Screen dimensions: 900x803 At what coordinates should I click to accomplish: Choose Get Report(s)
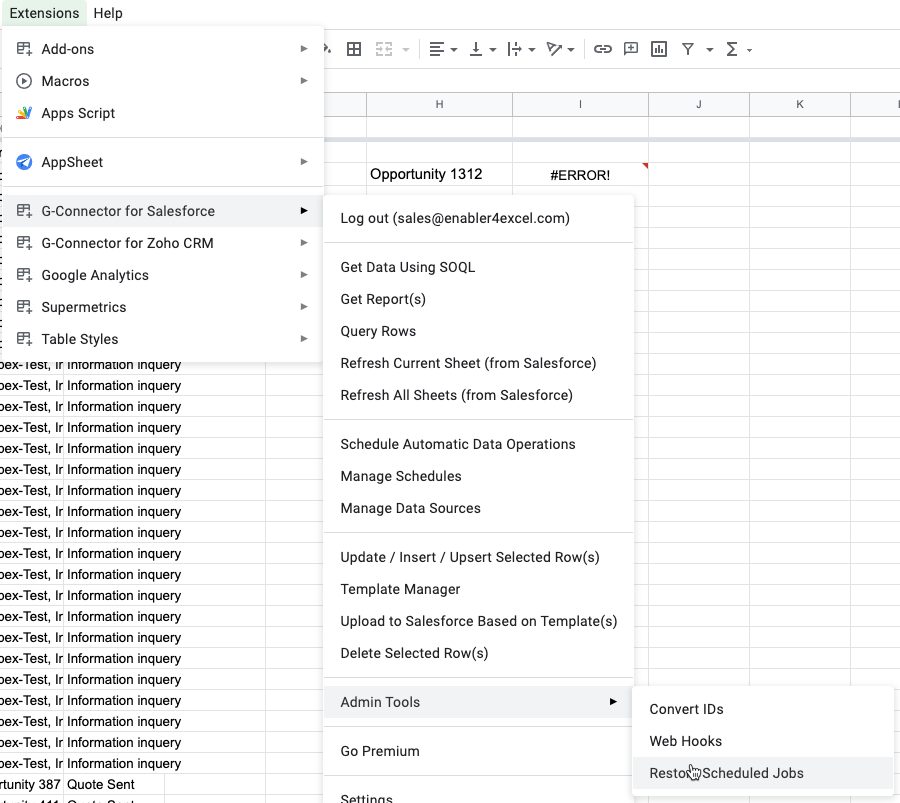tap(479, 299)
